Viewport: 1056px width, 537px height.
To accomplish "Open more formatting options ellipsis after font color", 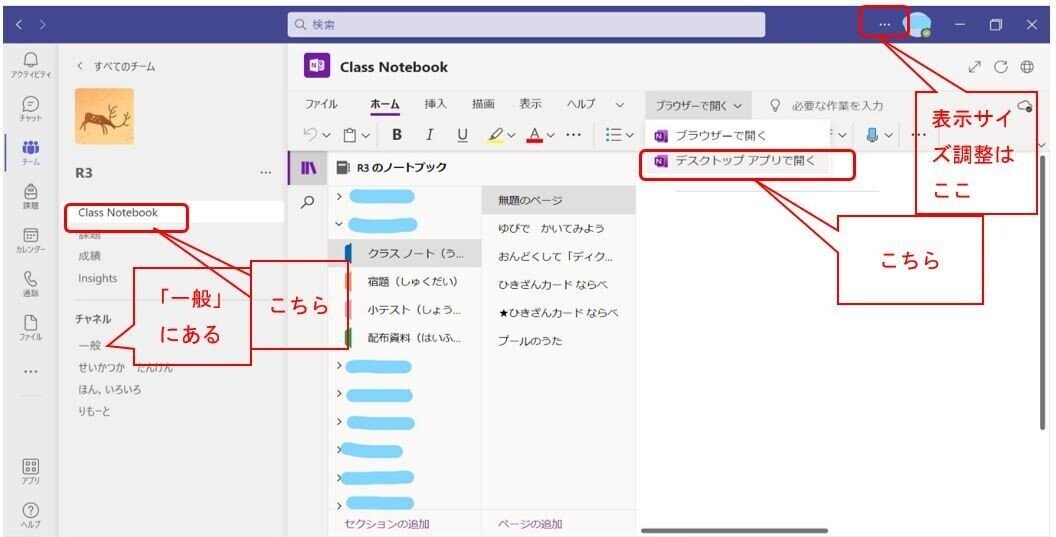I will (x=573, y=135).
